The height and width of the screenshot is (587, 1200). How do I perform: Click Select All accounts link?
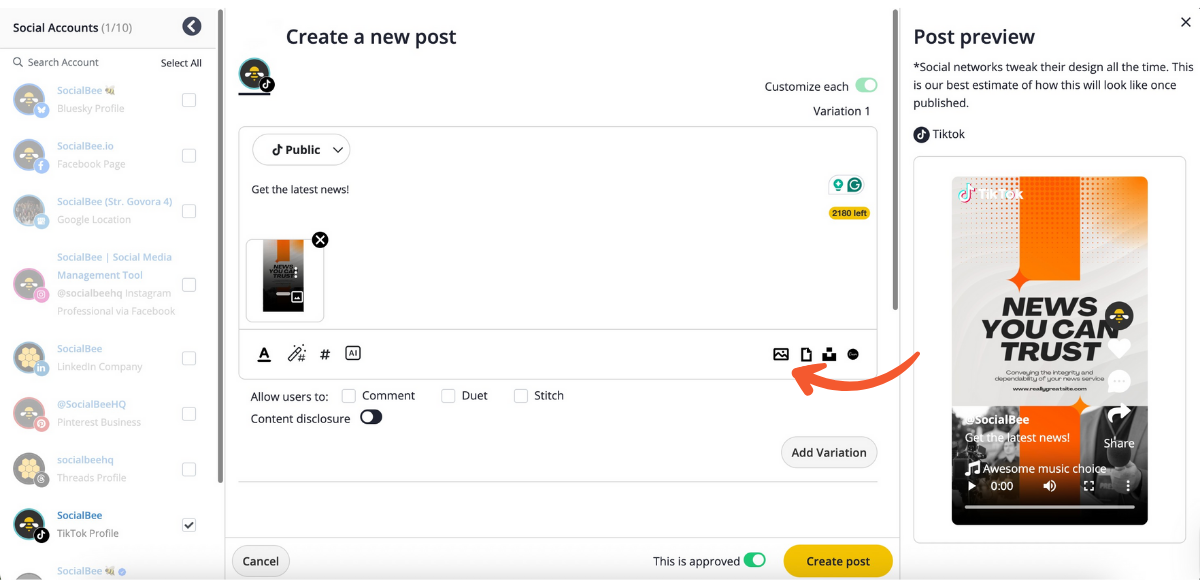(x=181, y=63)
